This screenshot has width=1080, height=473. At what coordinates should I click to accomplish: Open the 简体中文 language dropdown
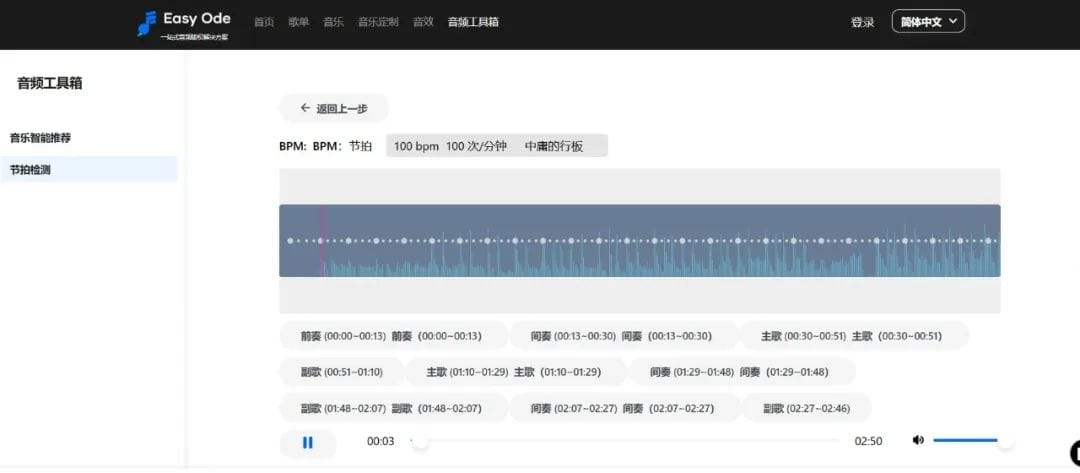928,22
